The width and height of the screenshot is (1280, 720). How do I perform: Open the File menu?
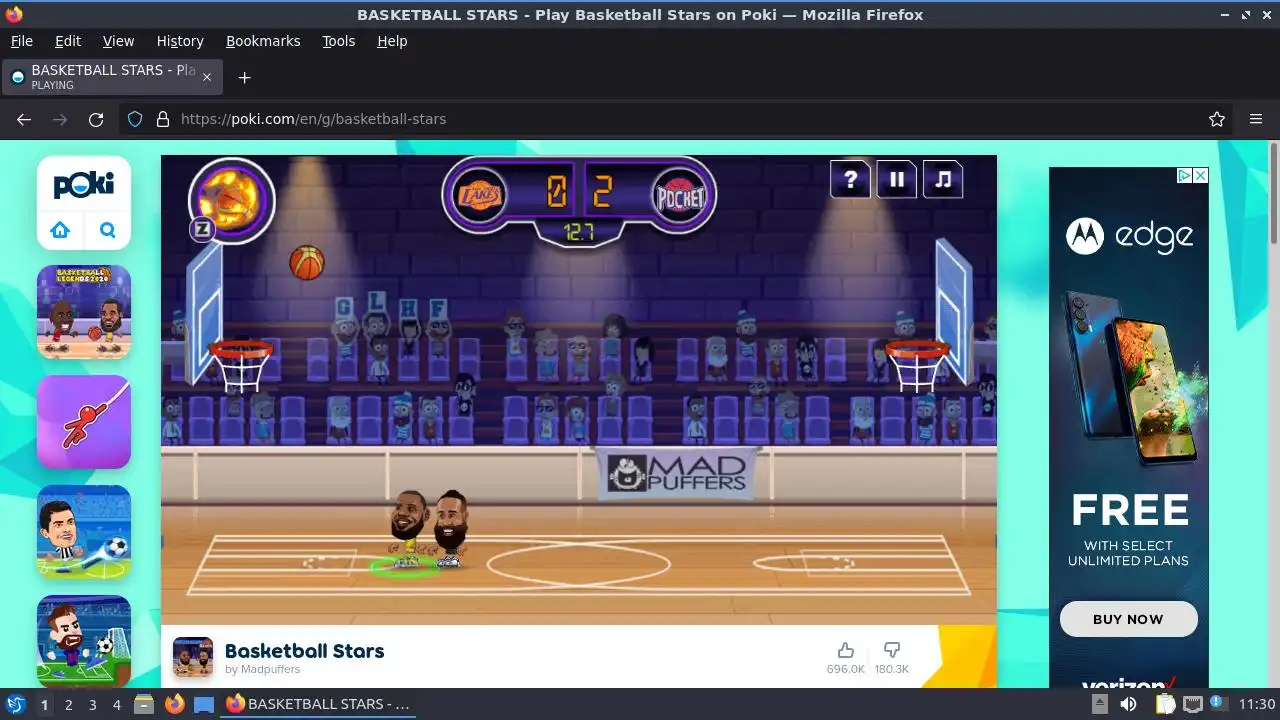[x=21, y=41]
